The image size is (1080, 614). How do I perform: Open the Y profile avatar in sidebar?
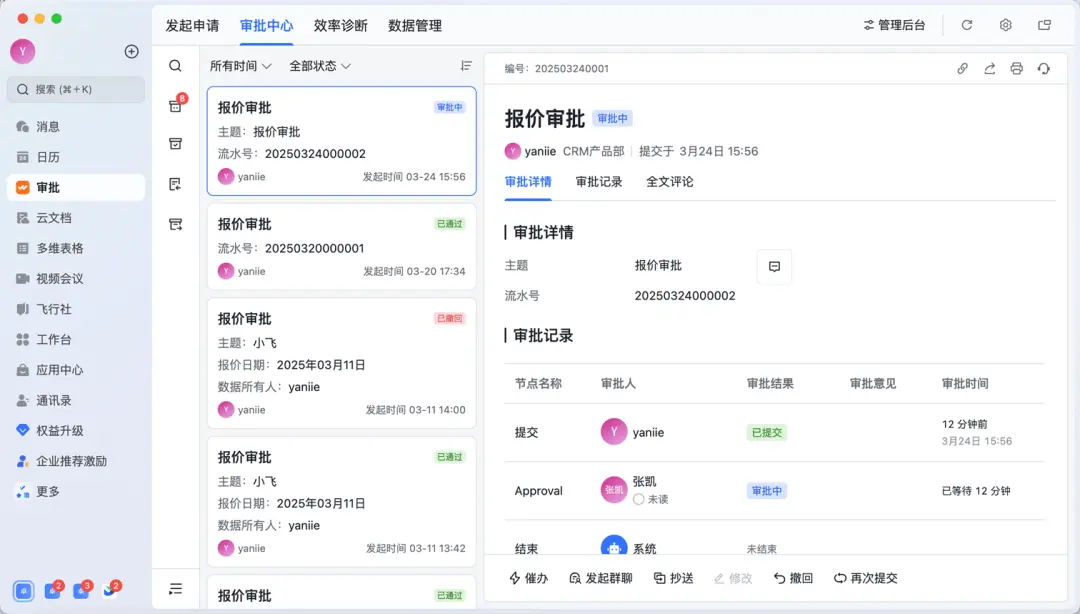(x=23, y=52)
